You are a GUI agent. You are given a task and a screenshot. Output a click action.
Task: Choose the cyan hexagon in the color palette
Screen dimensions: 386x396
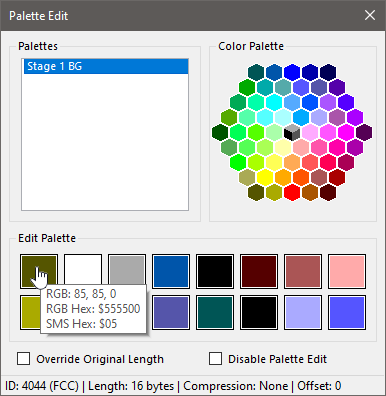[274, 102]
